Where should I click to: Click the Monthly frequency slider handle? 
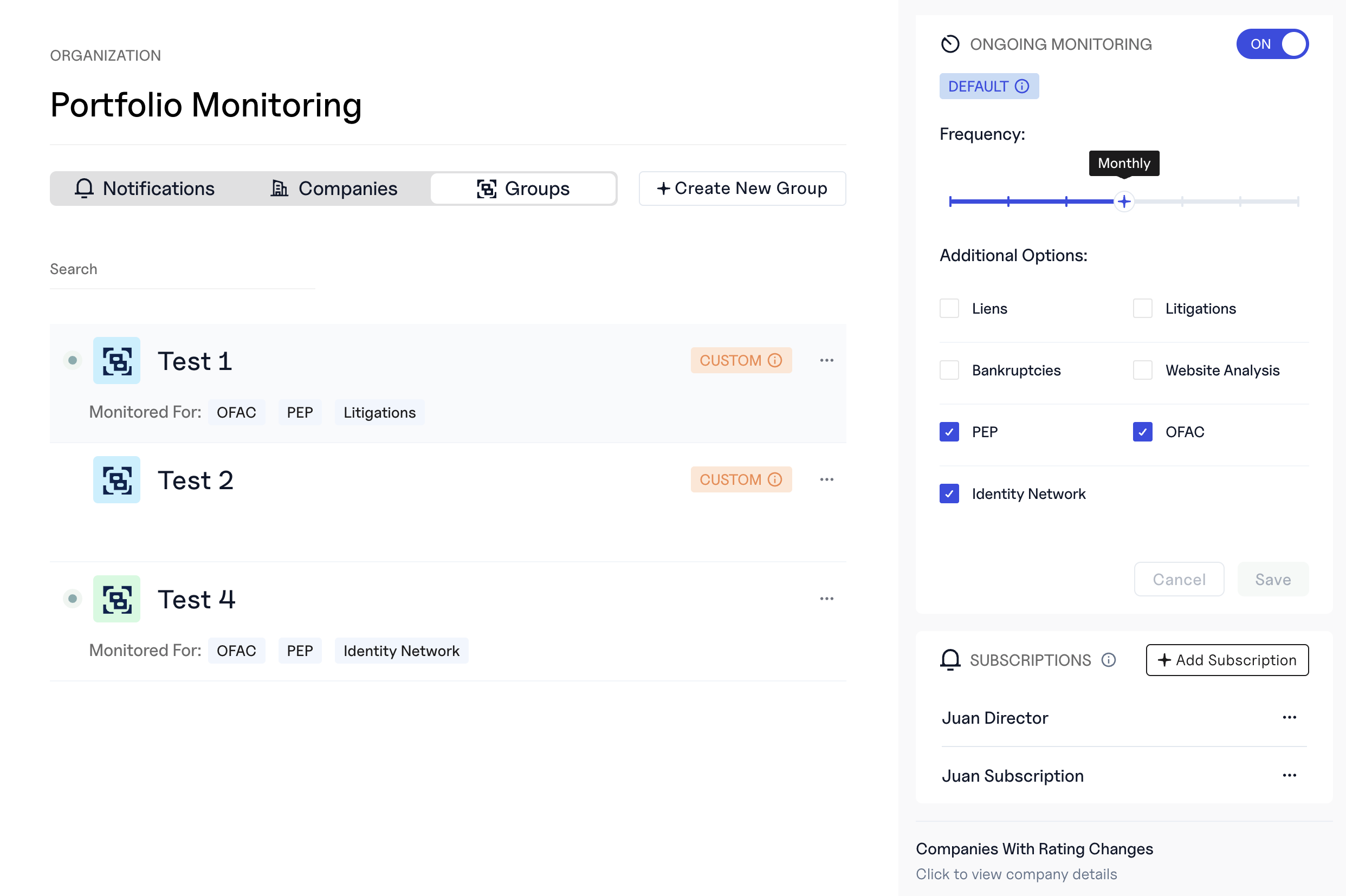click(x=1124, y=202)
